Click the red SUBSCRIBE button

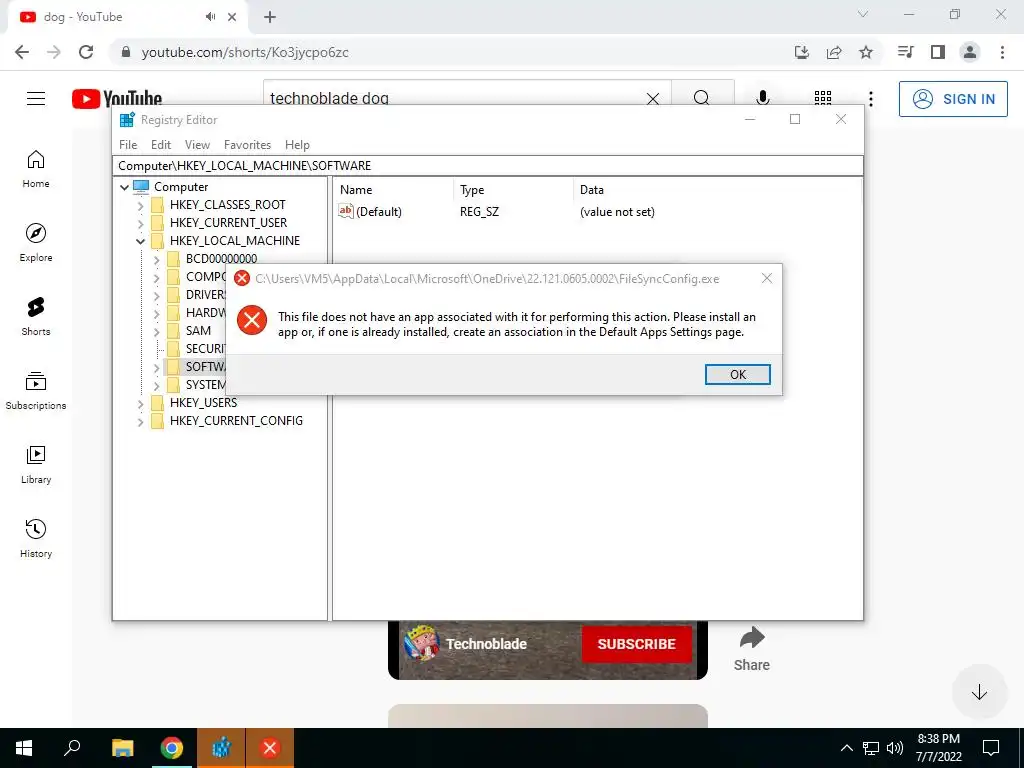[x=636, y=644]
